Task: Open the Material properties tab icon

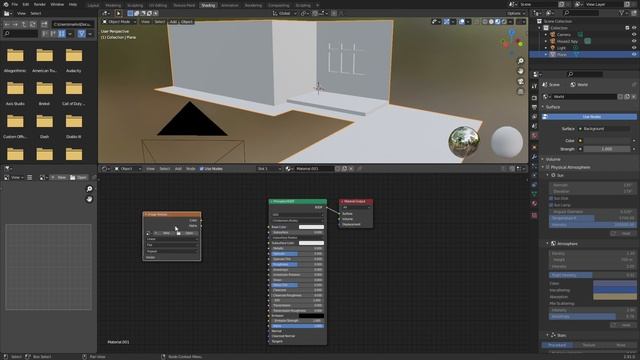Action: point(534,203)
